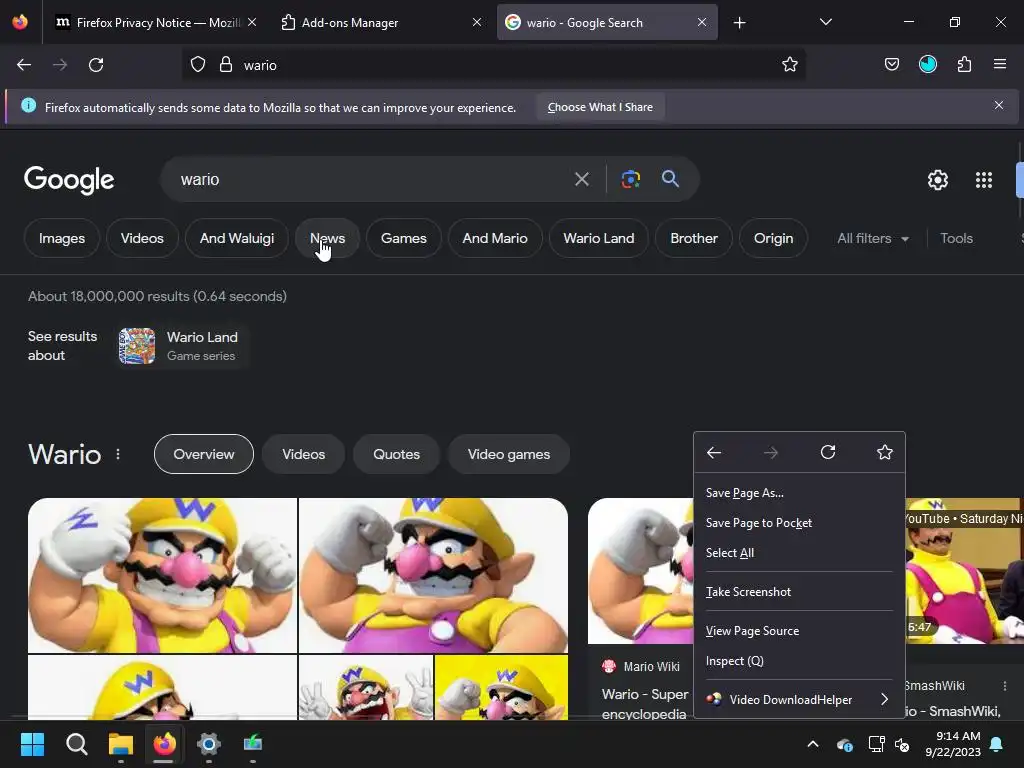Open the Windows Start menu
This screenshot has width=1024, height=768.
point(32,744)
